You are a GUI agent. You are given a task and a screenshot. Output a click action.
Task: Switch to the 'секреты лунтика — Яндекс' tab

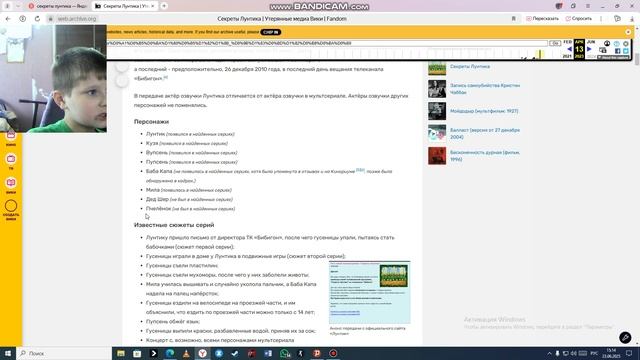pos(57,6)
